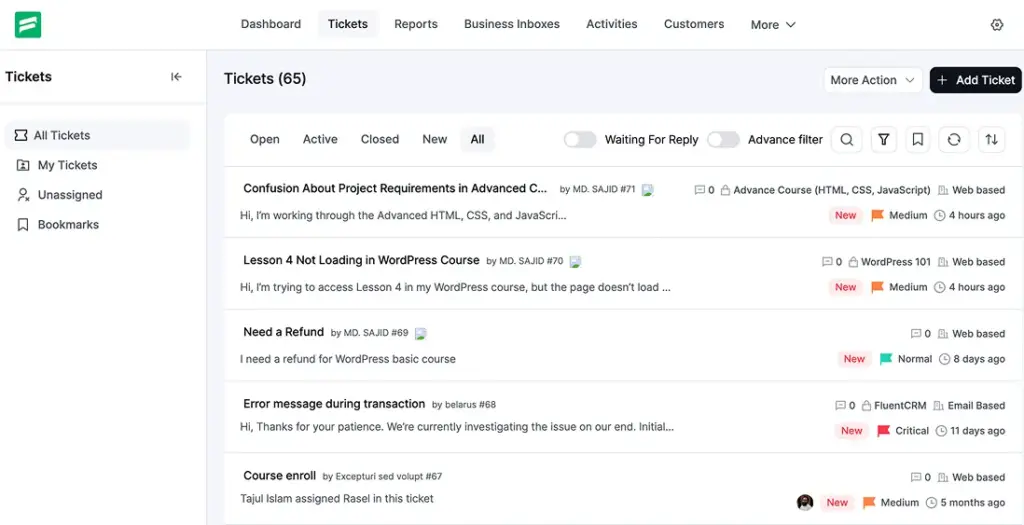Image resolution: width=1024 pixels, height=525 pixels.
Task: Open the Need a Refund ticket
Action: pos(283,332)
